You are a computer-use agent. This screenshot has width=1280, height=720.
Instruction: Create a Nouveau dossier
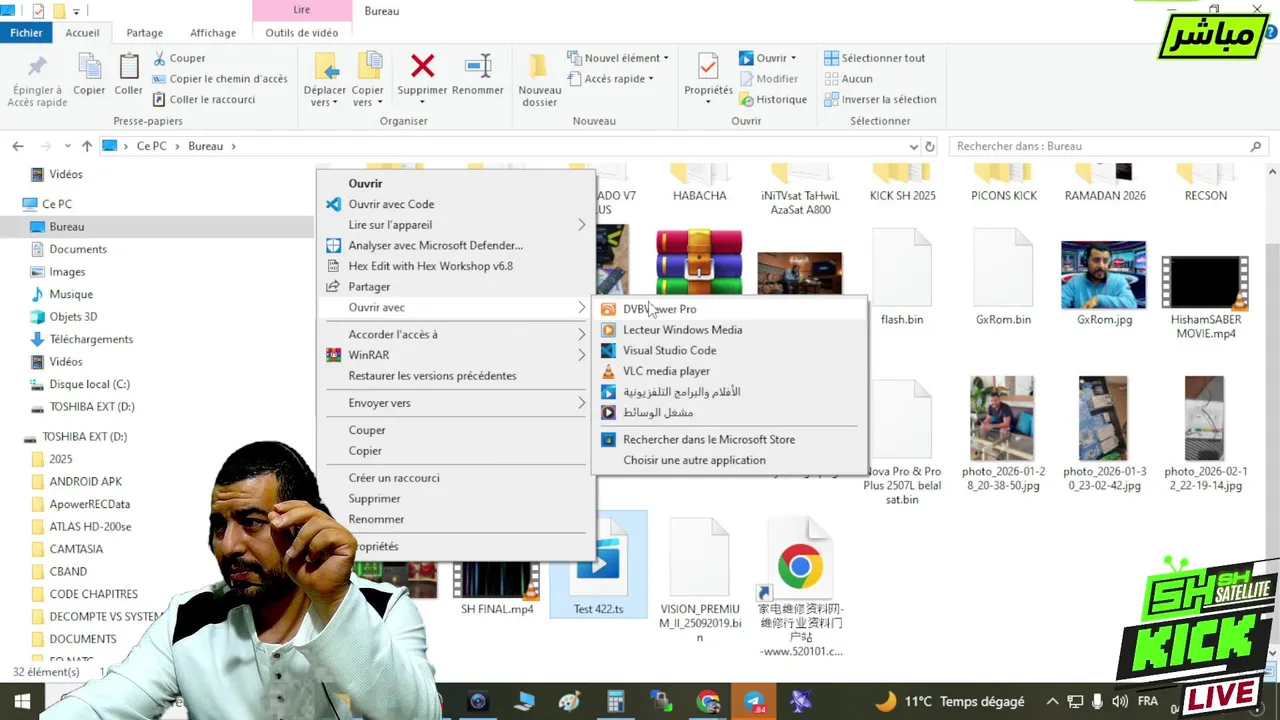pos(539,80)
